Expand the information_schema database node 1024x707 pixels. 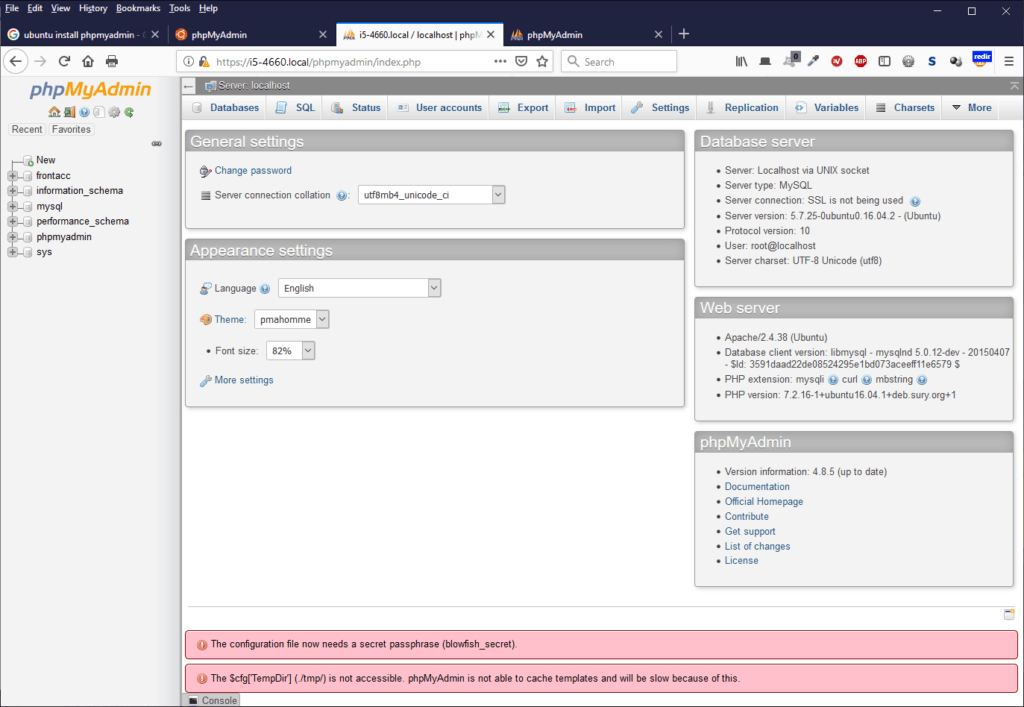click(12, 191)
